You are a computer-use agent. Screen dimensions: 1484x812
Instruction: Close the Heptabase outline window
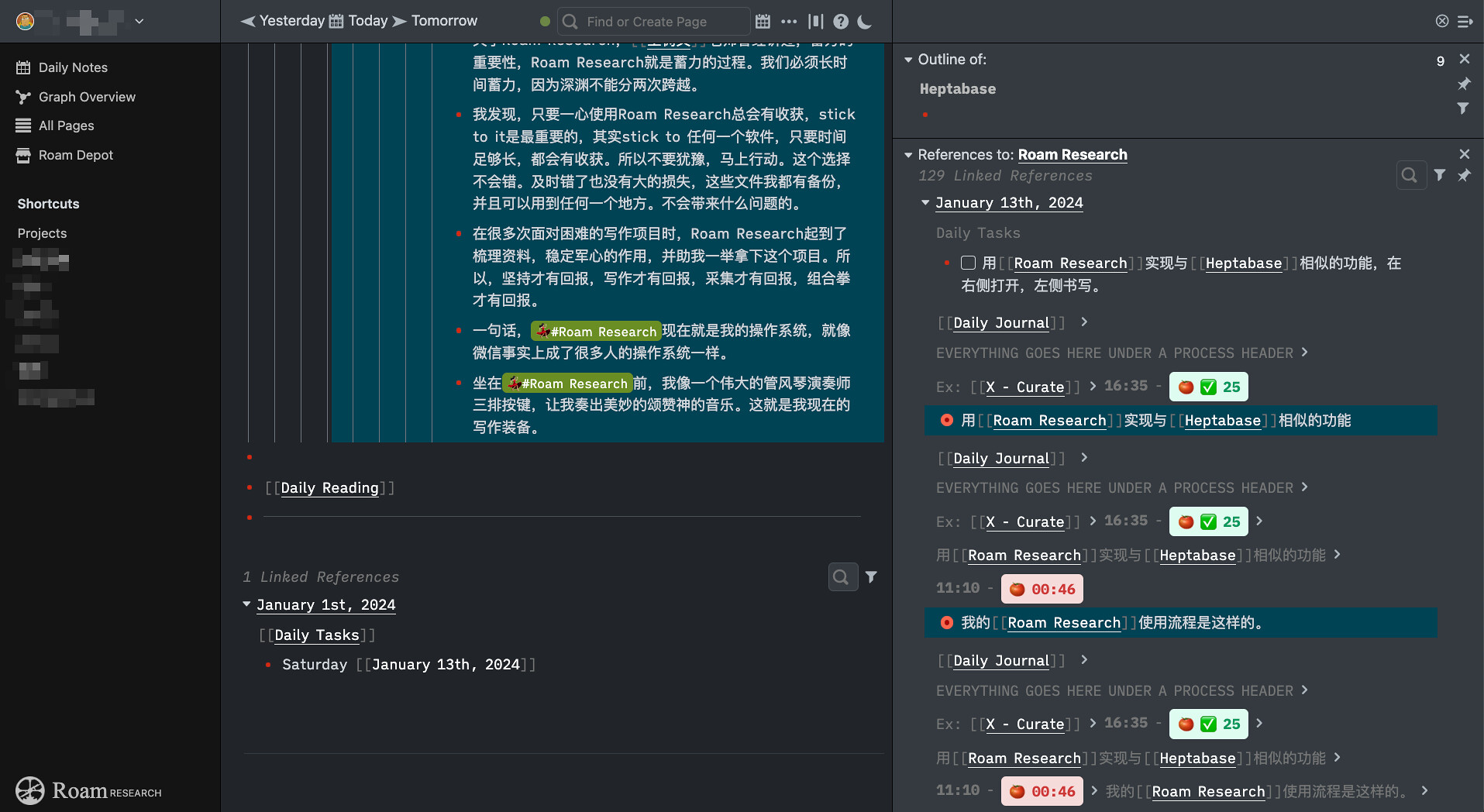coord(1464,59)
